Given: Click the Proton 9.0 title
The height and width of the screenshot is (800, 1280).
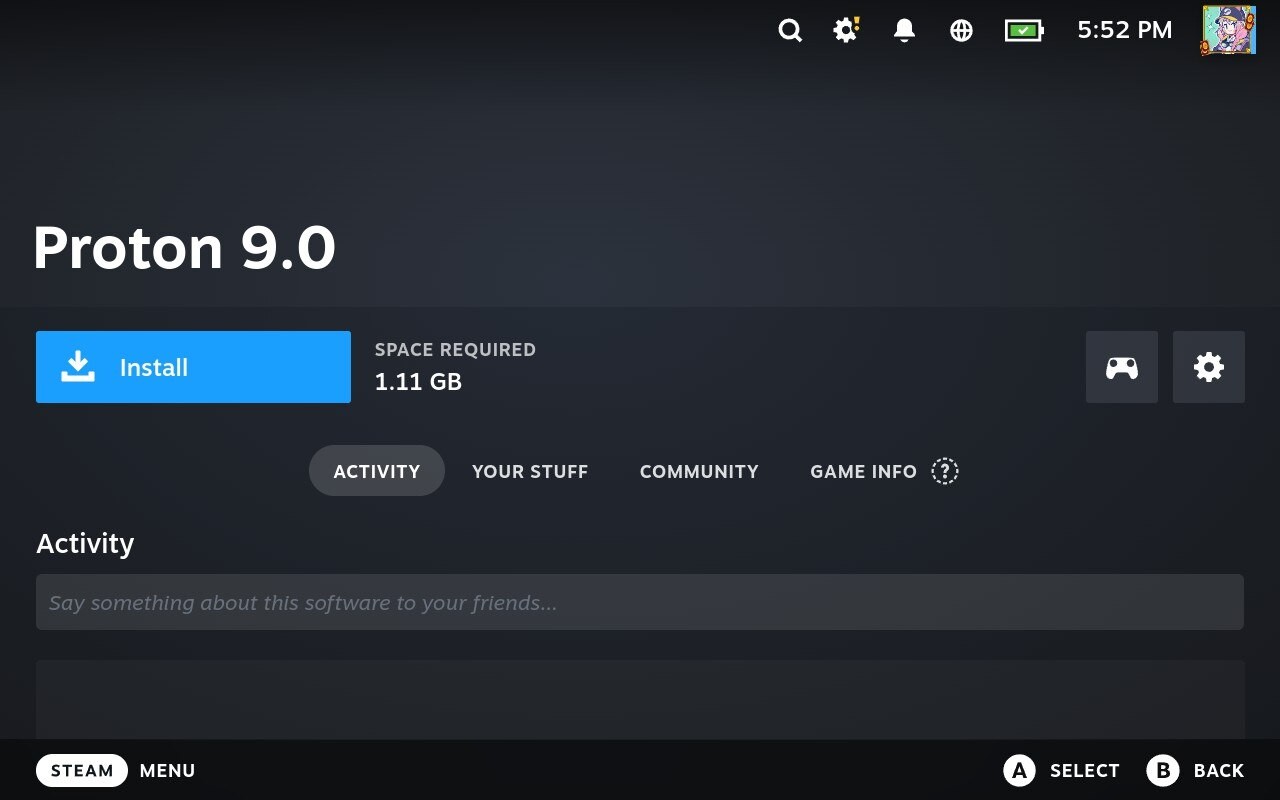Looking at the screenshot, I should click(185, 248).
